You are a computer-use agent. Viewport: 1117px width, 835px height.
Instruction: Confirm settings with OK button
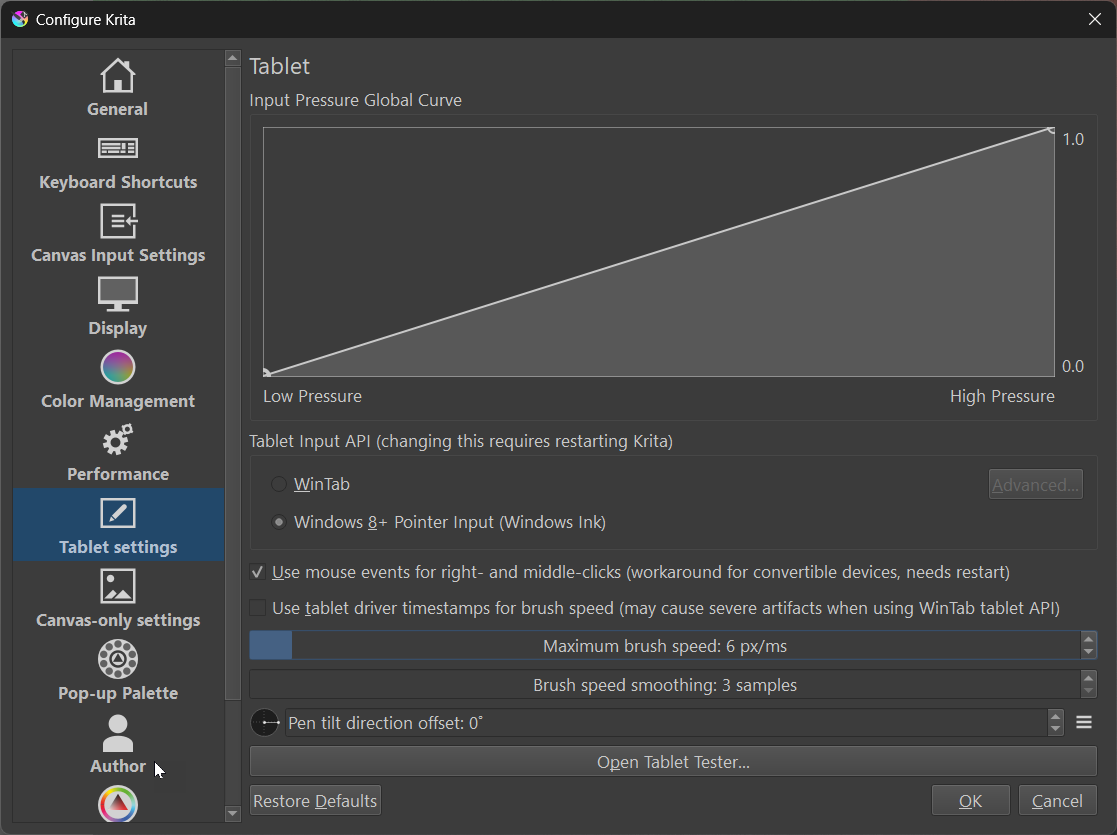970,801
